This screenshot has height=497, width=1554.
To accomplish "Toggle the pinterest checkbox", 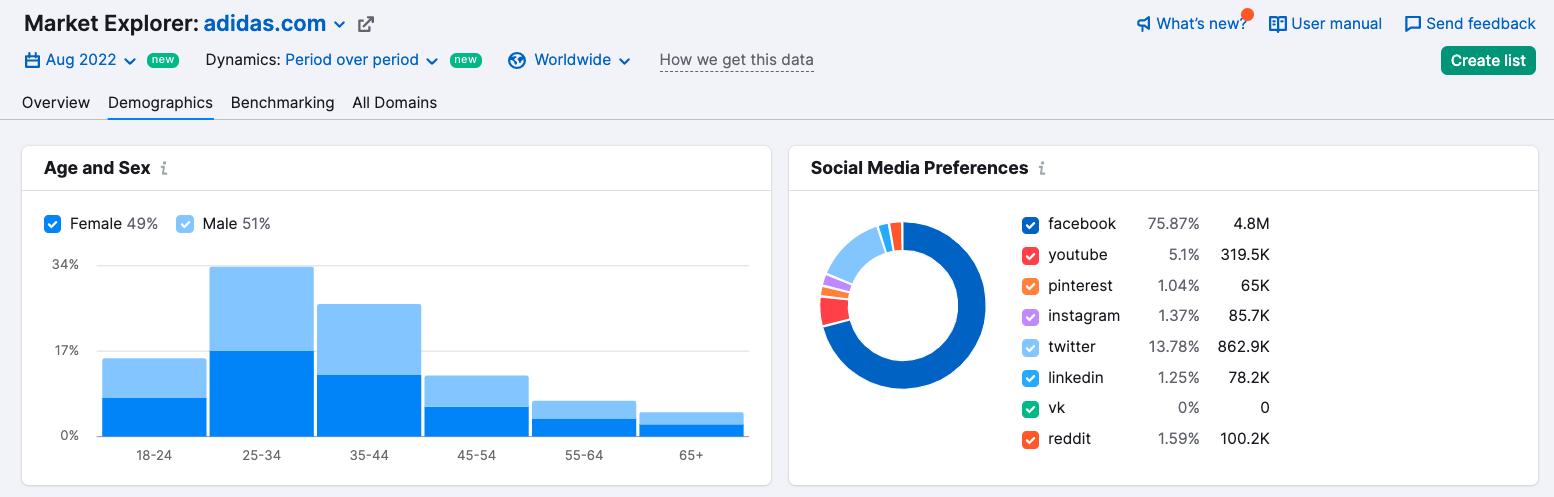I will [x=1031, y=287].
